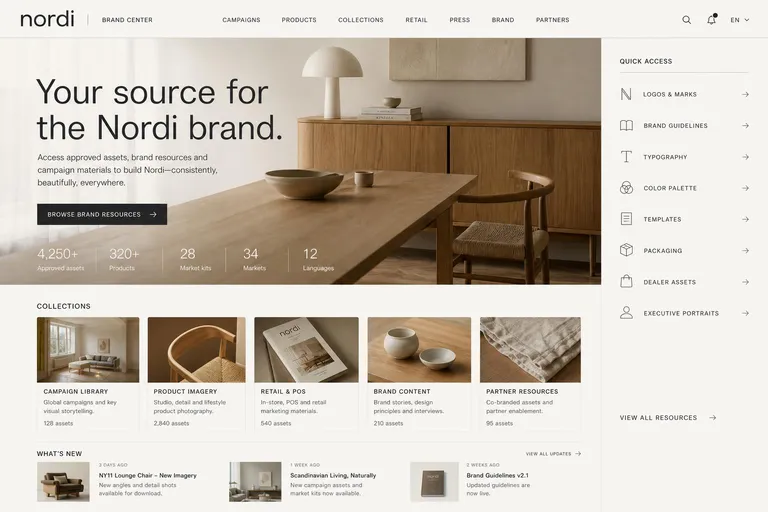
Task: Open the Products nav menu
Action: coord(299,20)
